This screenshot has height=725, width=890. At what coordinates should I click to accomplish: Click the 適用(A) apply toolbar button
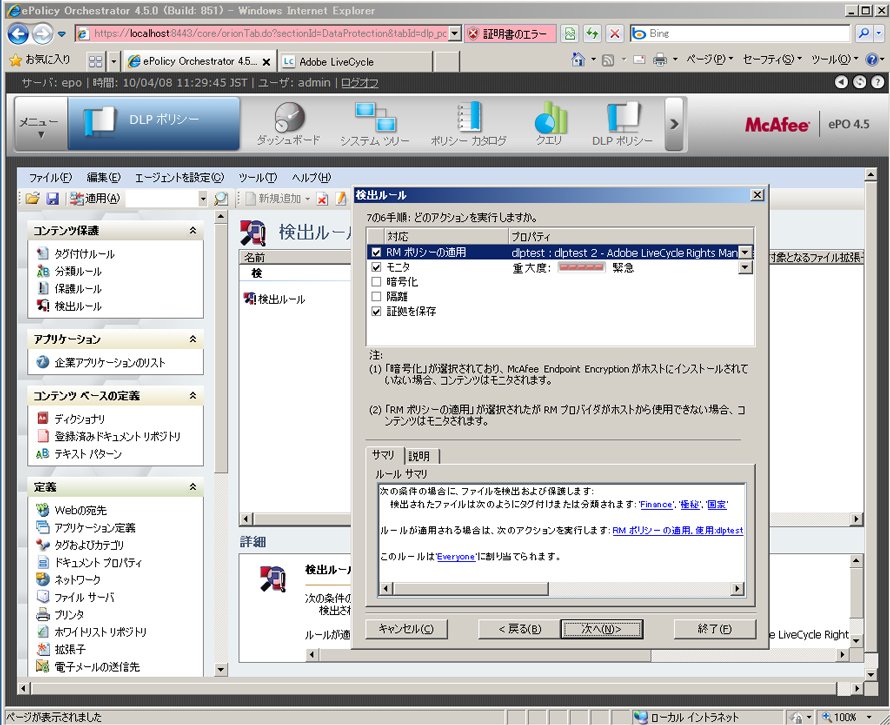[95, 198]
